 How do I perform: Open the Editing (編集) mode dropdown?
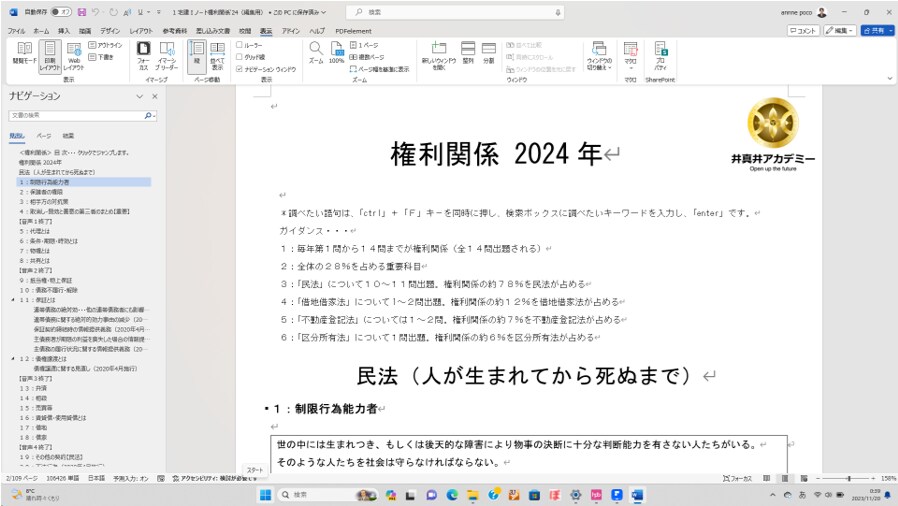point(840,30)
